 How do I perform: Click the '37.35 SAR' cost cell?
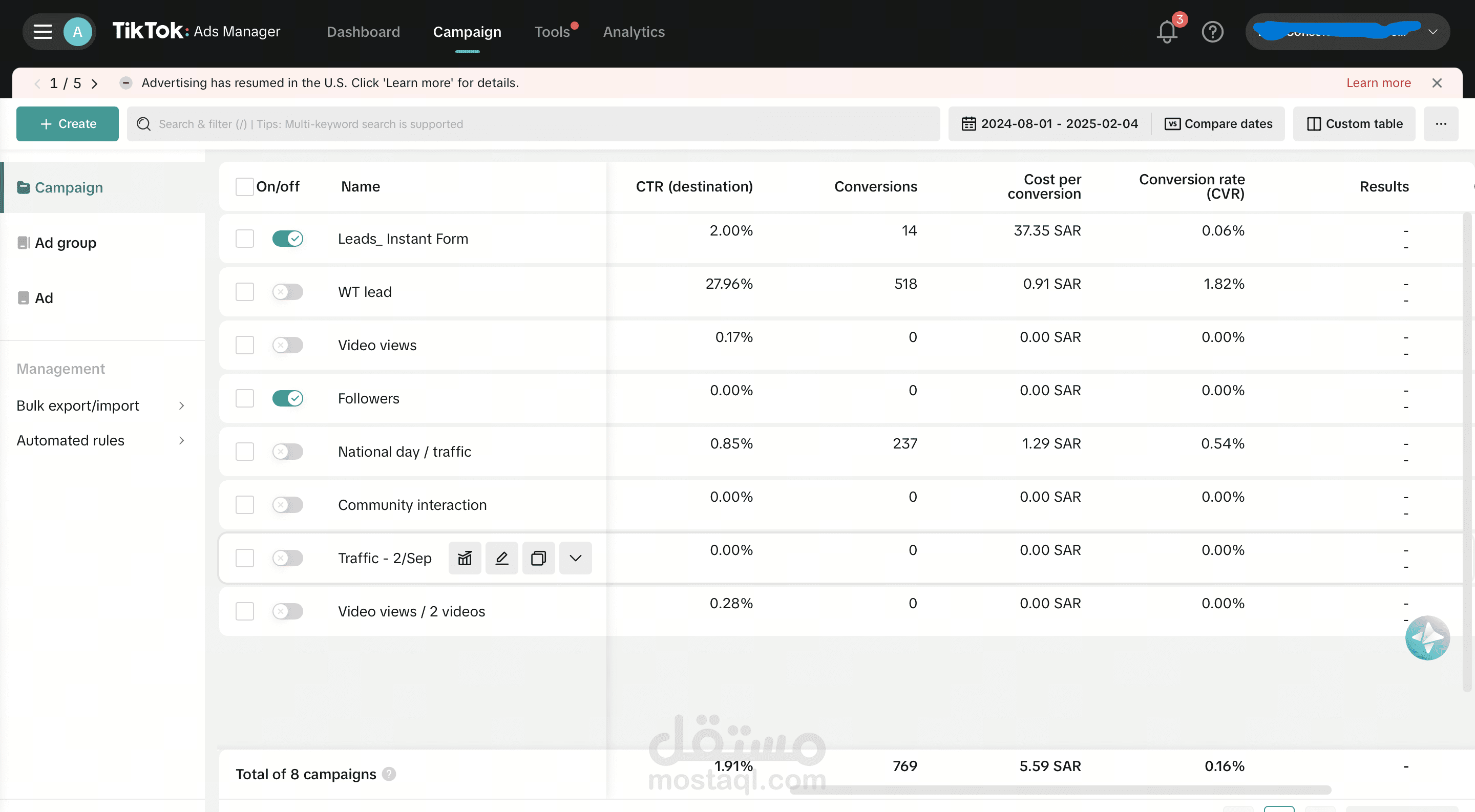pyautogui.click(x=1047, y=230)
